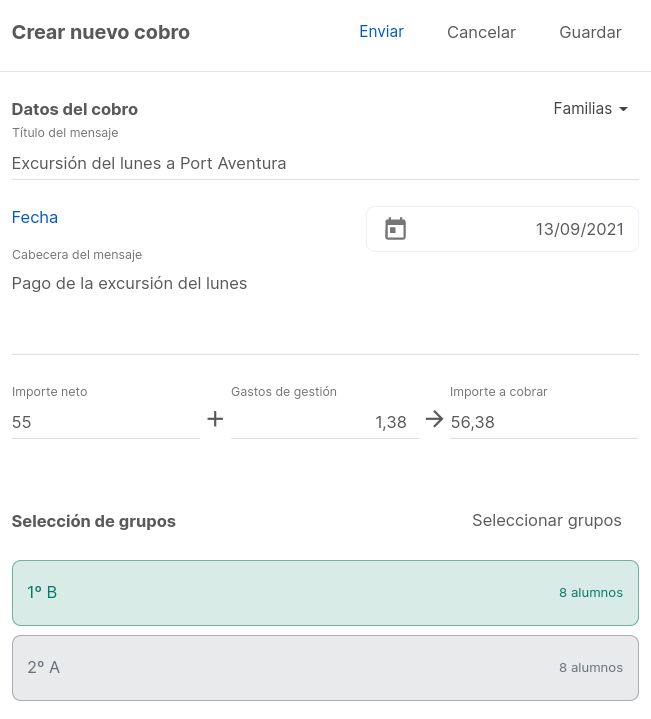Click the Importe a cobrar field
Viewport: 651px width, 719px height.
[x=543, y=422]
